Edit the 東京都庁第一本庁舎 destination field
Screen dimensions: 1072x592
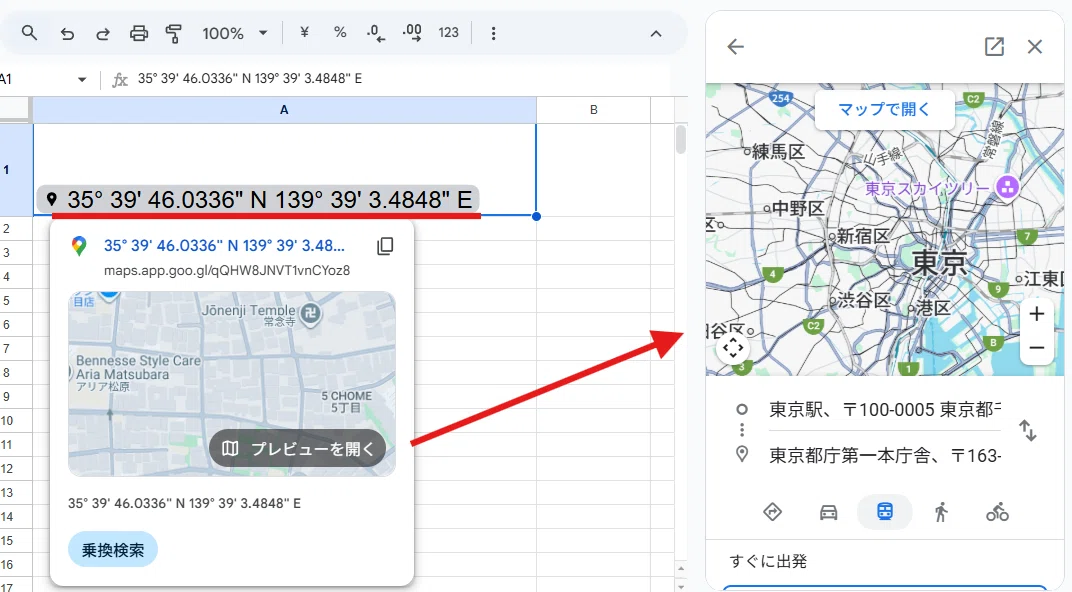(885, 455)
